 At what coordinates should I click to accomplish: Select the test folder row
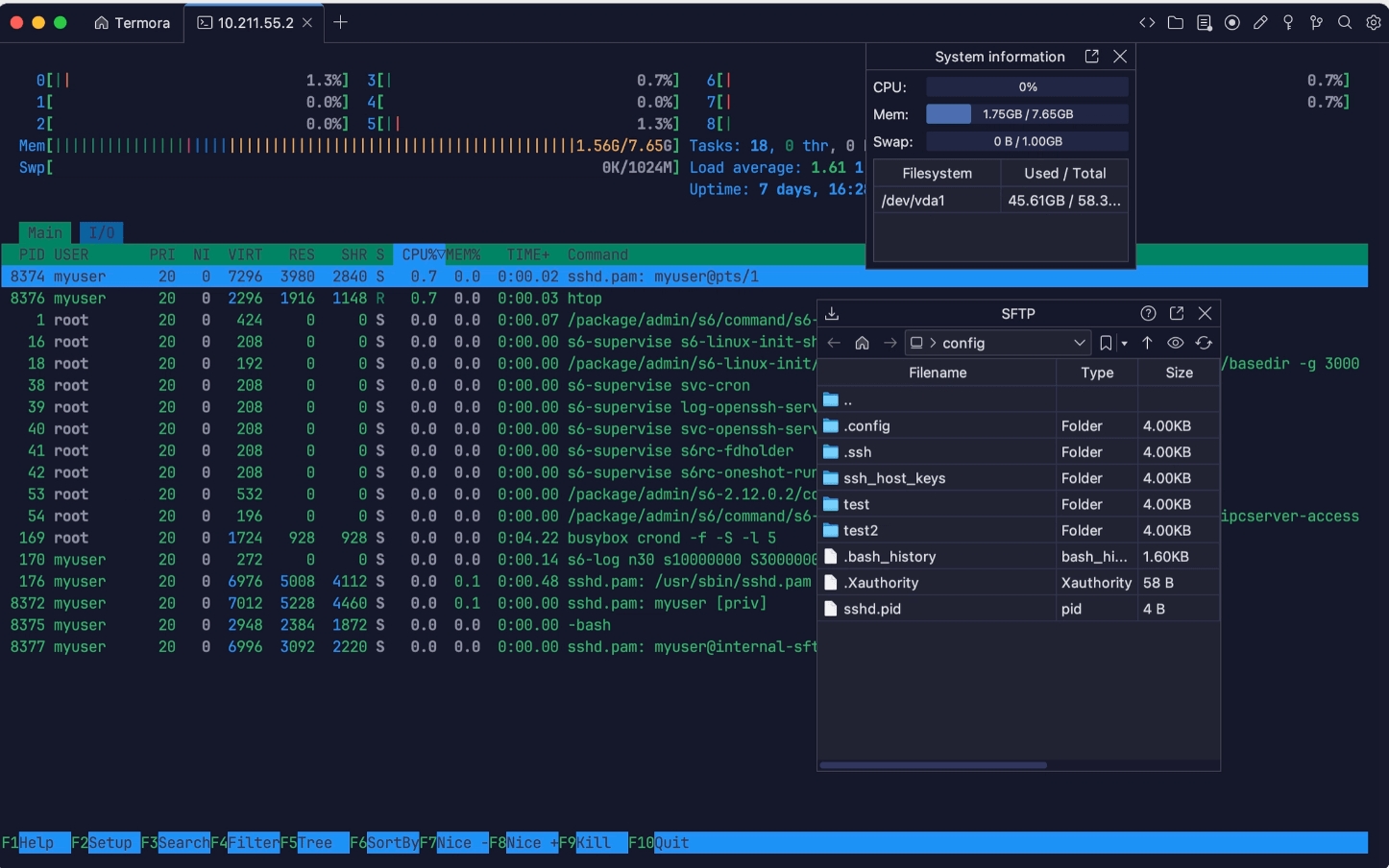point(1018,504)
